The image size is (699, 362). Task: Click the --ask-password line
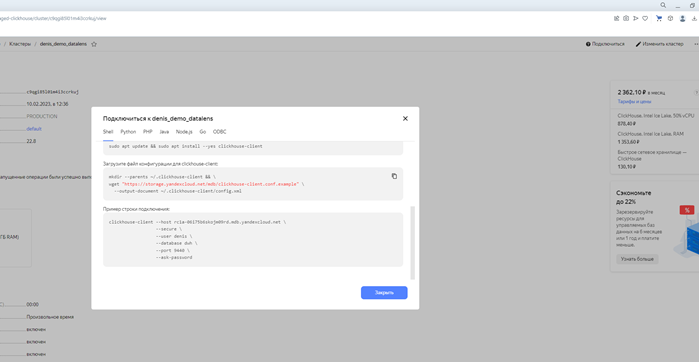[174, 258]
